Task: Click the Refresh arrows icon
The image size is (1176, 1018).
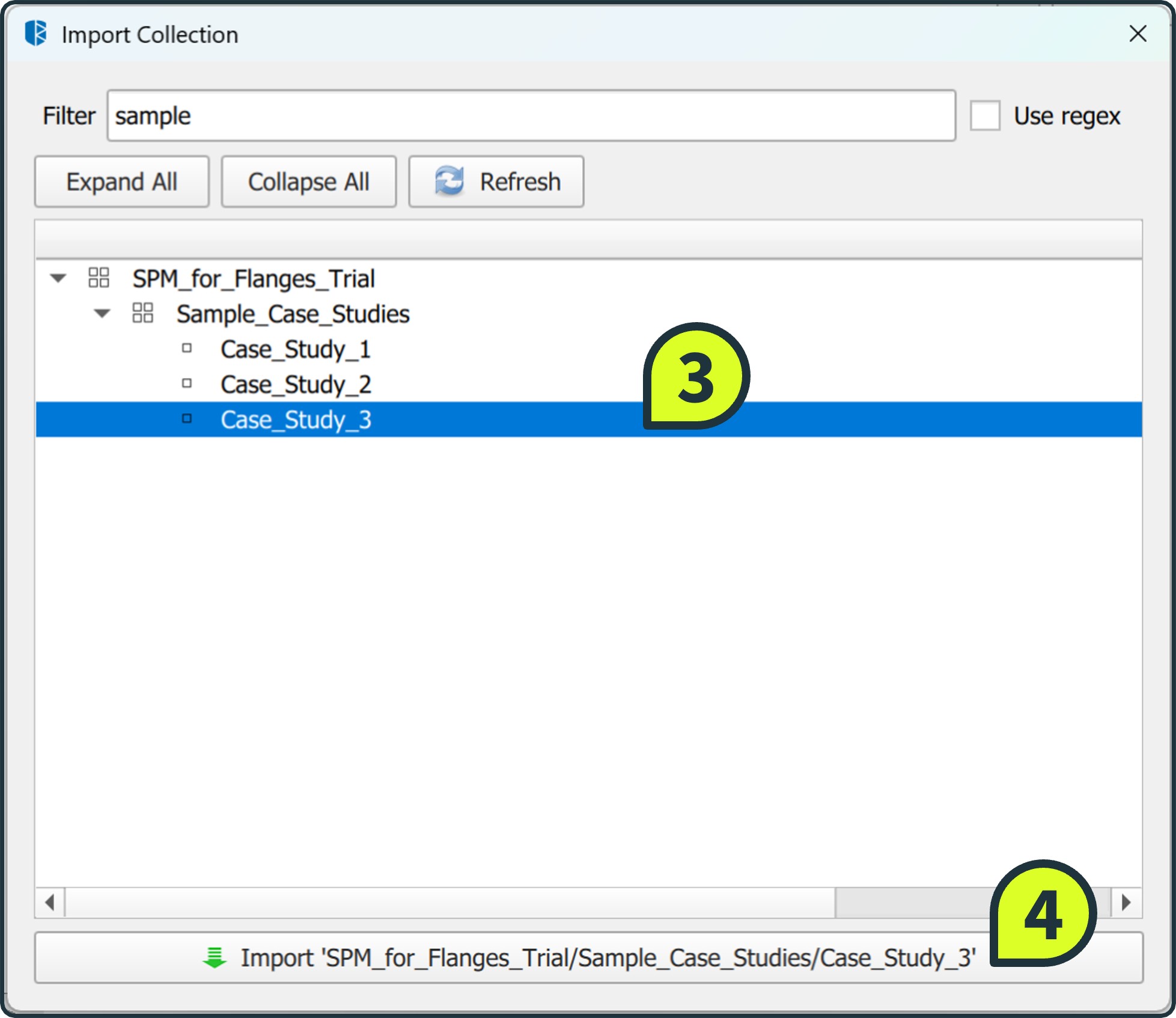Action: tap(449, 181)
